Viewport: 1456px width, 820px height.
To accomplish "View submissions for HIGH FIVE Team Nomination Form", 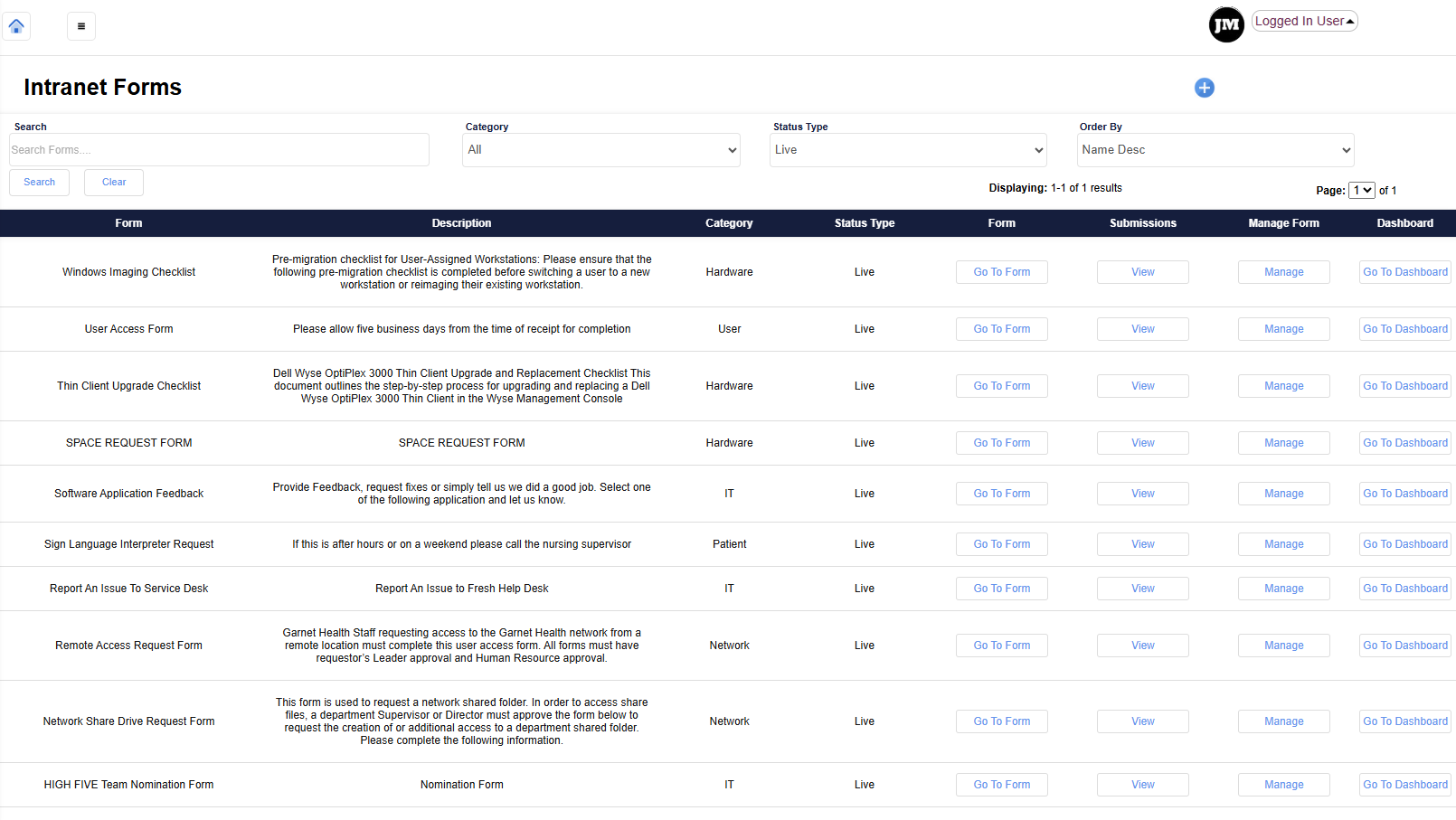I will click(1143, 785).
